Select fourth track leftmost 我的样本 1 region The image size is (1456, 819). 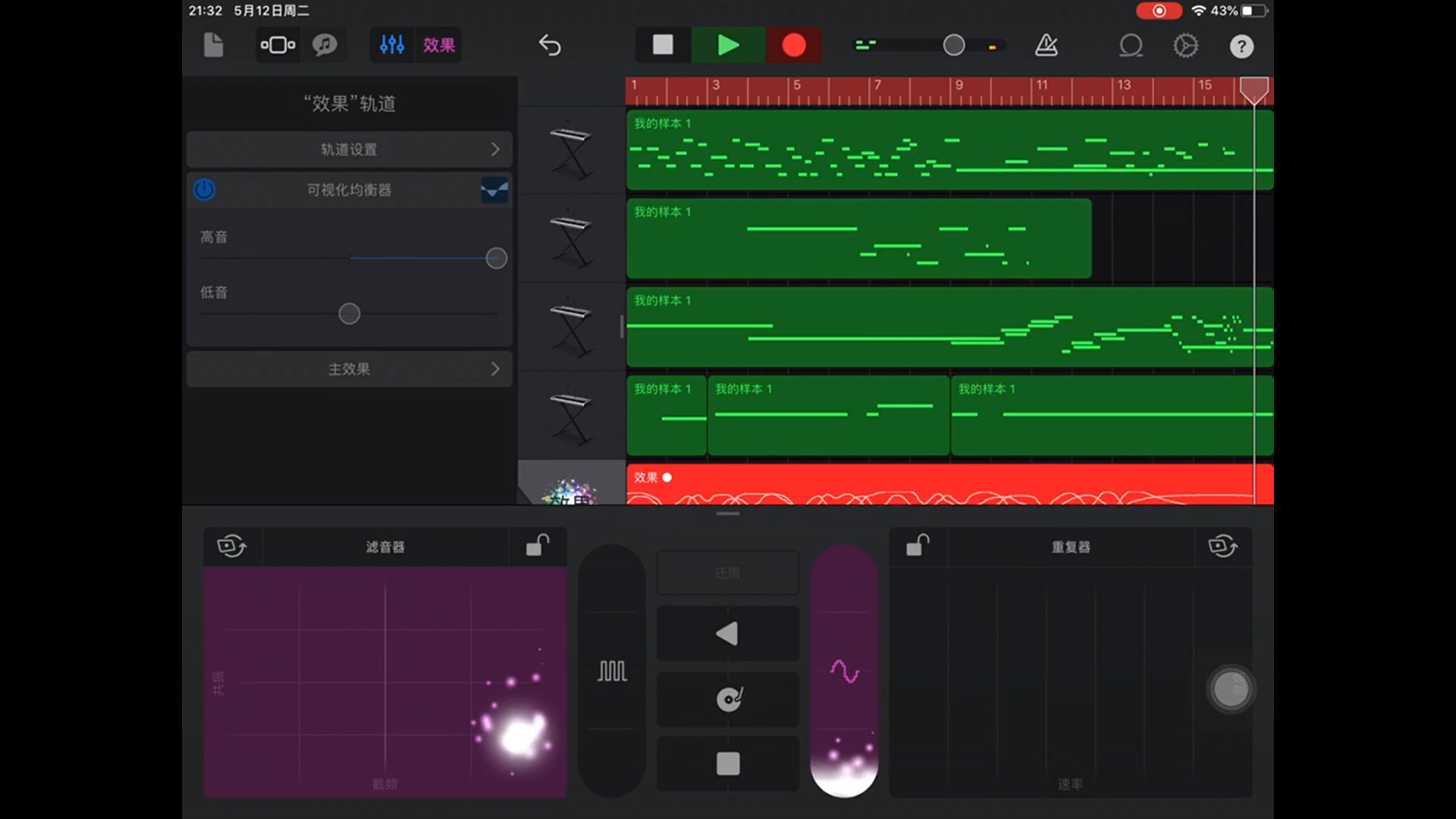pos(666,416)
